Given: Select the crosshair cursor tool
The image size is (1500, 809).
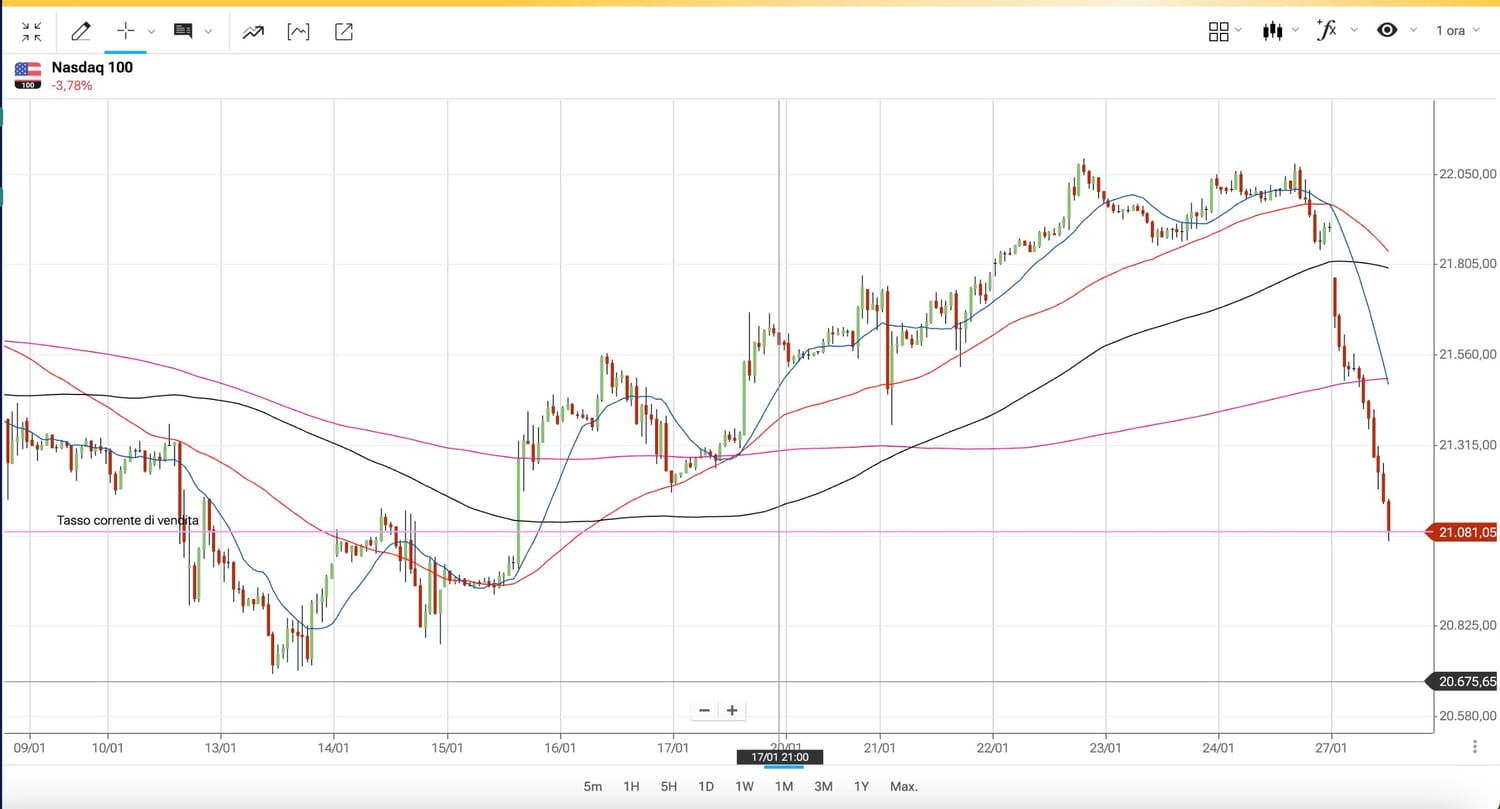Looking at the screenshot, I should coord(126,31).
